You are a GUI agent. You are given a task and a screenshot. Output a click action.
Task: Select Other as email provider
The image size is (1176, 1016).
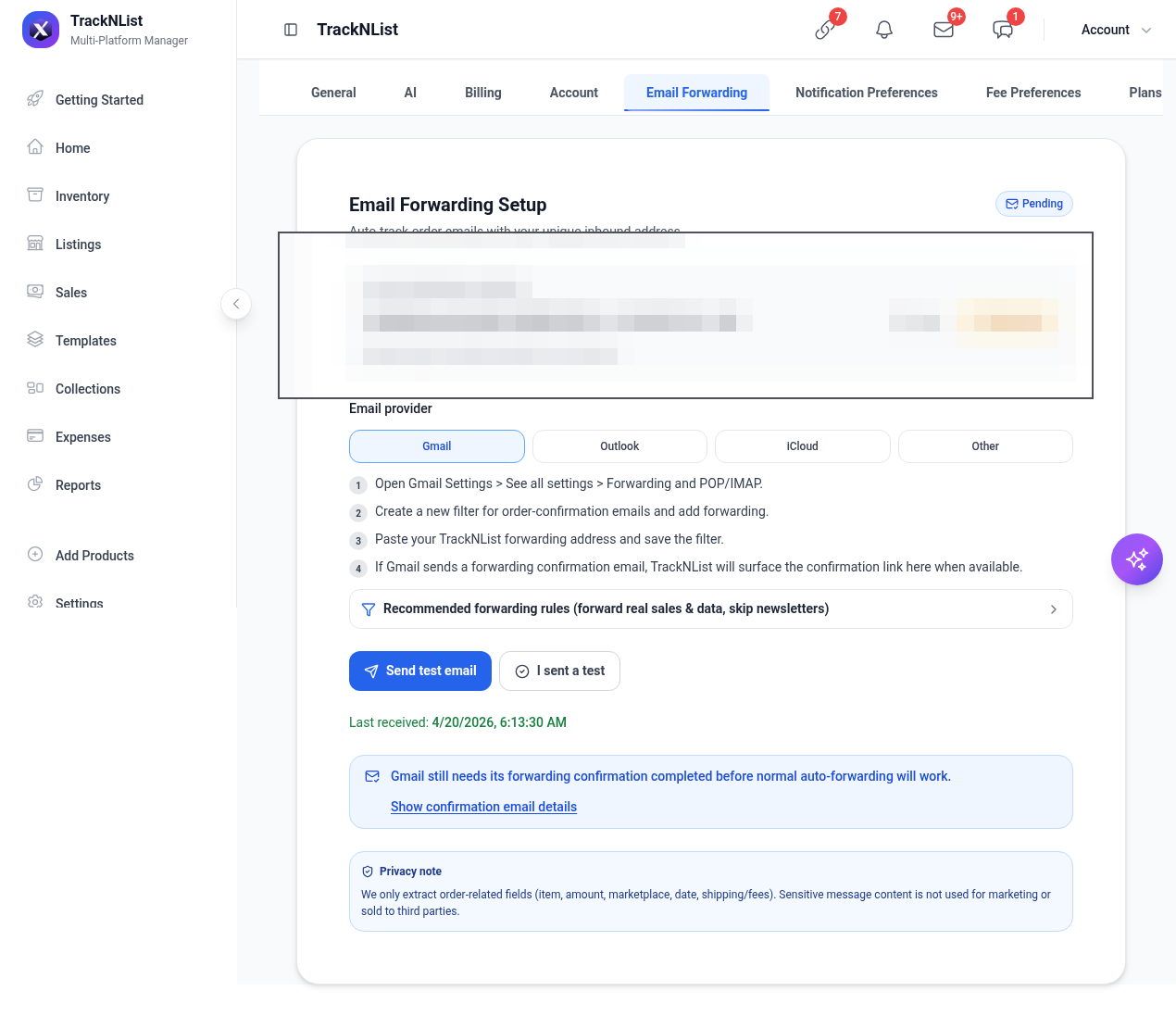(985, 446)
